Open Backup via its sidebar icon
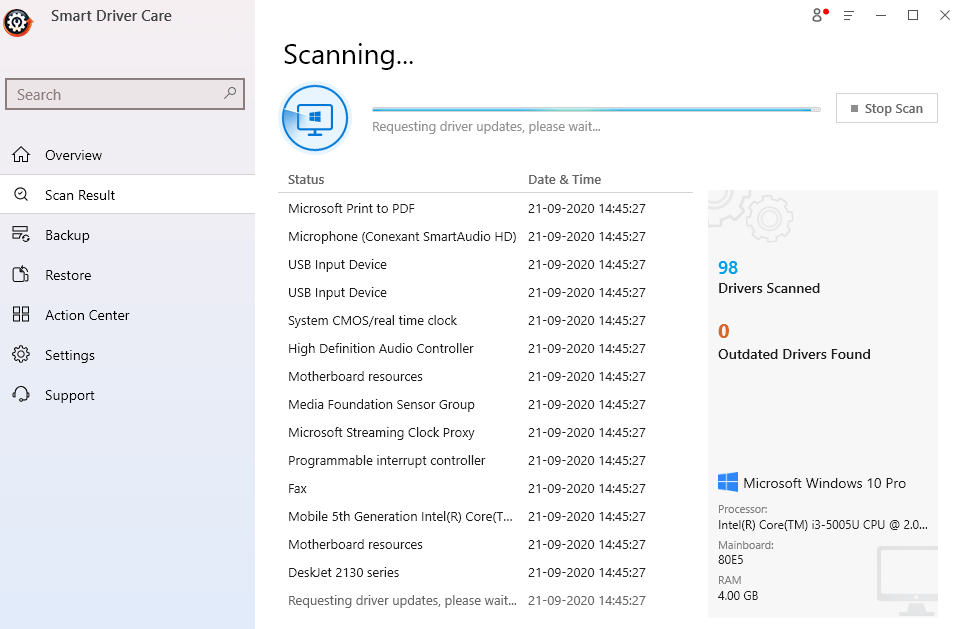This screenshot has height=629, width=953. pos(21,234)
